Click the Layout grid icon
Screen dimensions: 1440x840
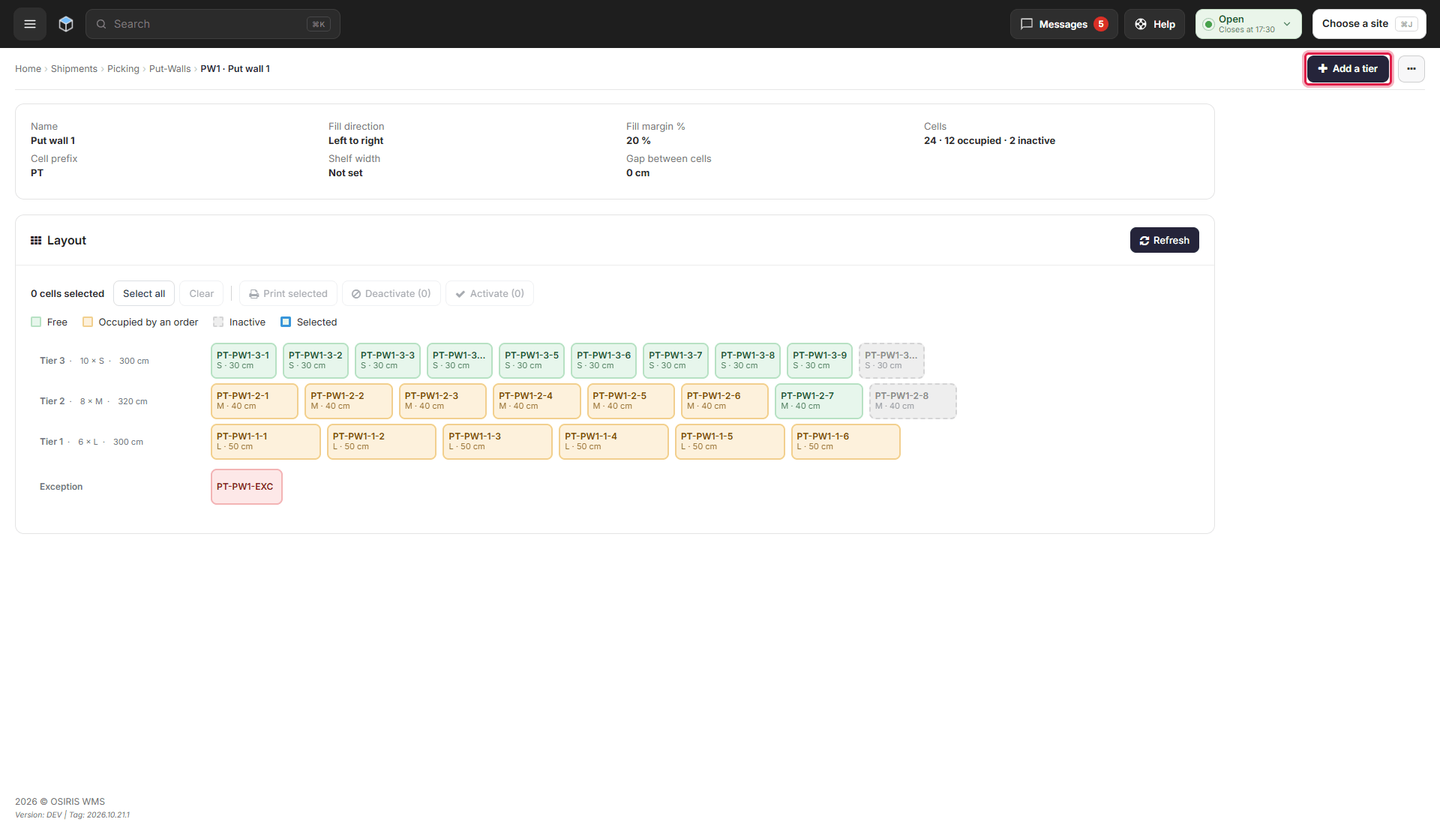pyautogui.click(x=36, y=241)
